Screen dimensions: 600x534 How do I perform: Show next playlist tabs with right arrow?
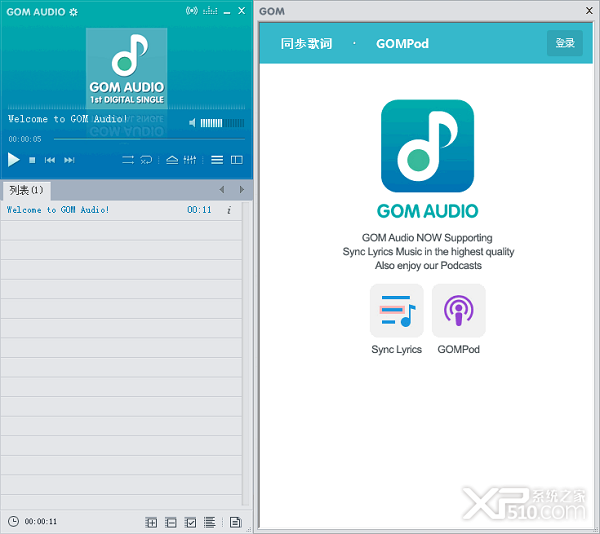[x=241, y=190]
